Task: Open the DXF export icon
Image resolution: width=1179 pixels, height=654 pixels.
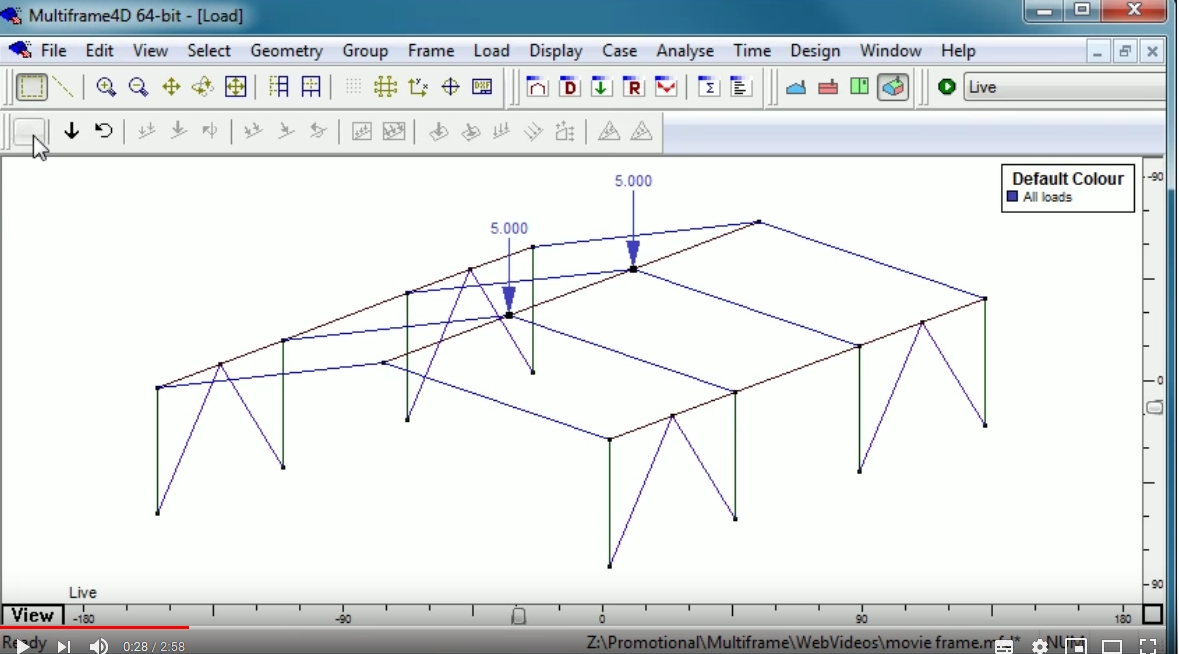Action: coord(481,87)
